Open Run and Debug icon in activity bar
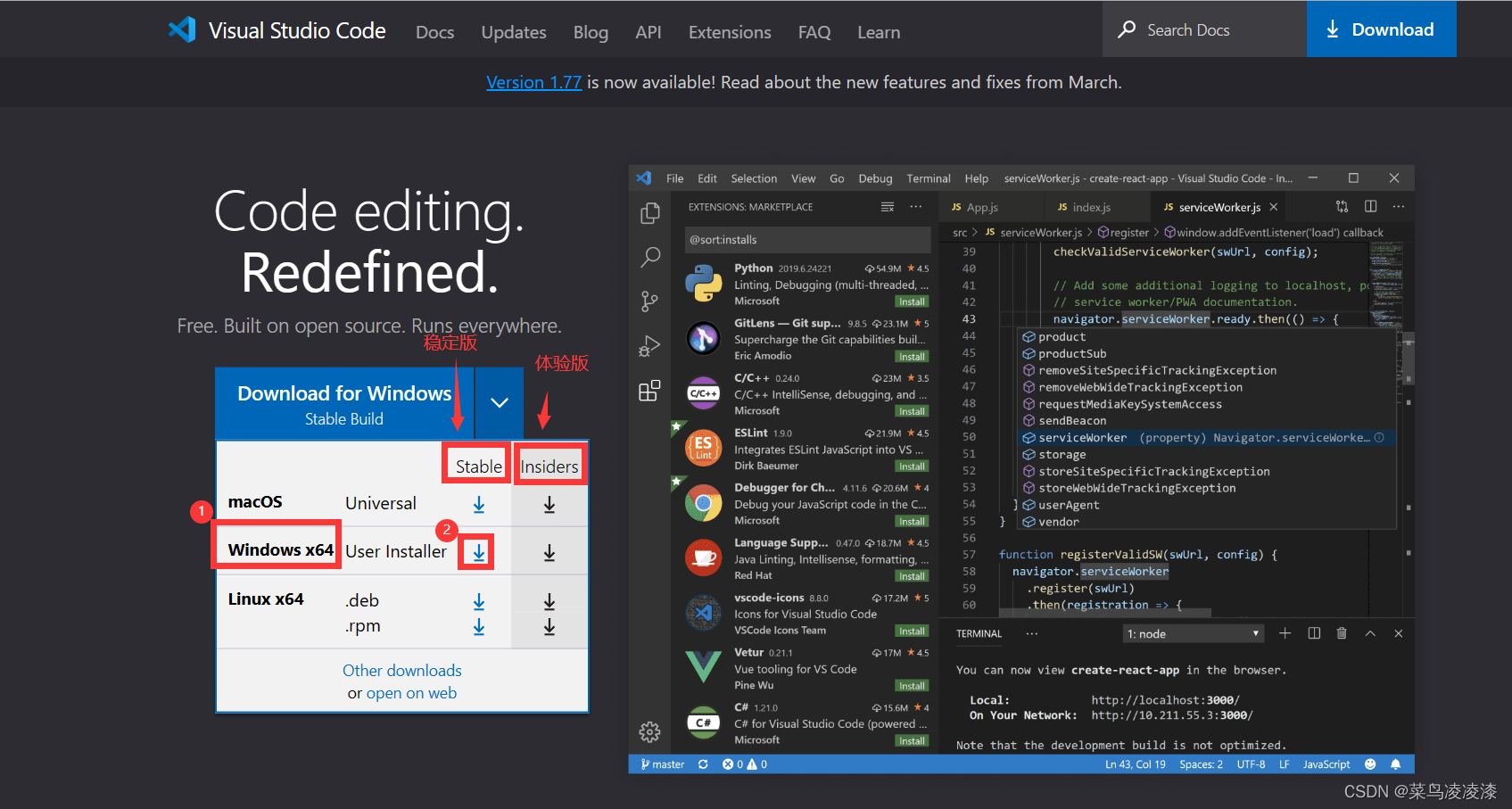Screen dimensions: 1512x809 (650, 346)
